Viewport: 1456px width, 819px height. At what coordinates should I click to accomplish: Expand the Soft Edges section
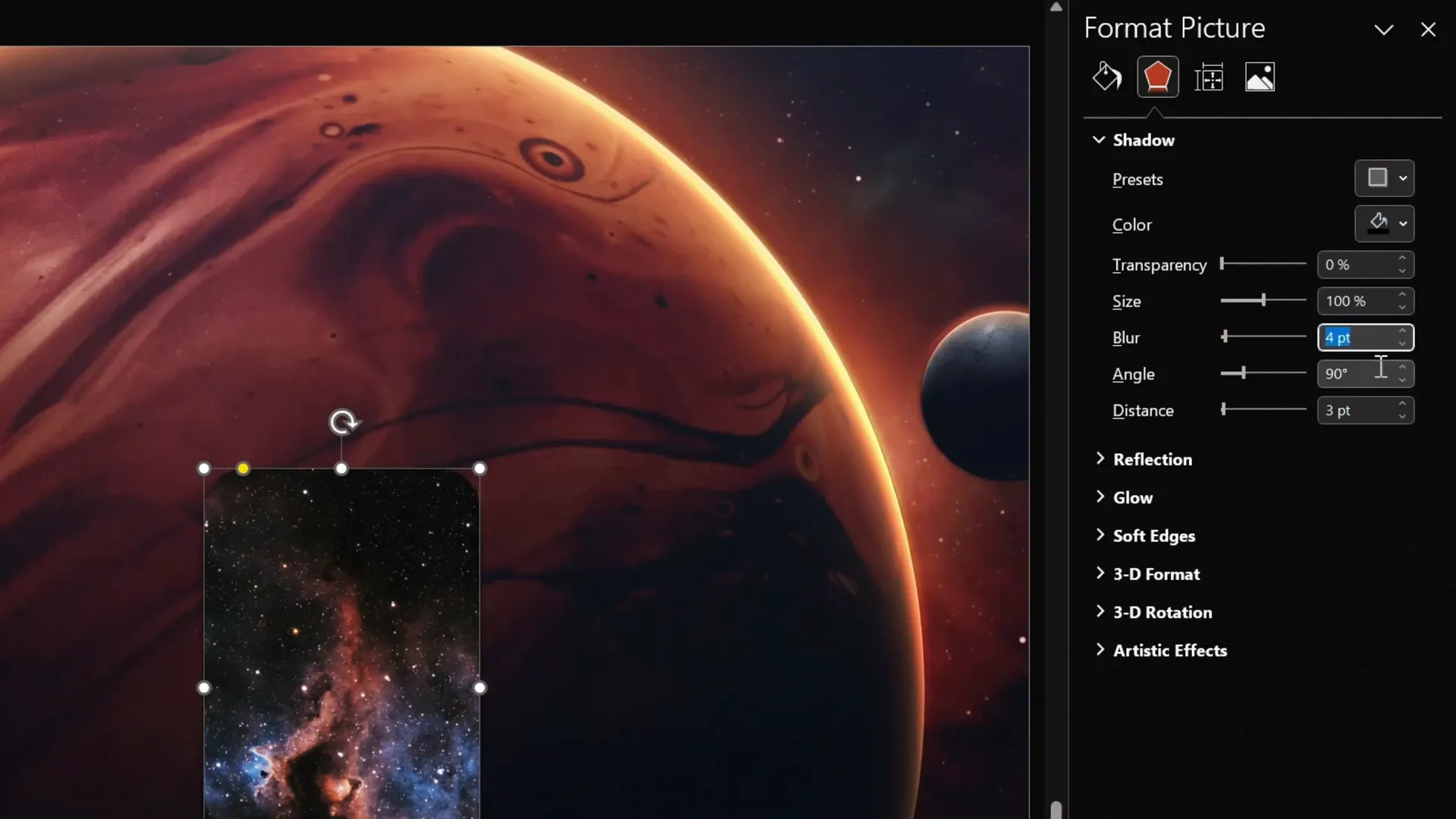[x=1145, y=536]
